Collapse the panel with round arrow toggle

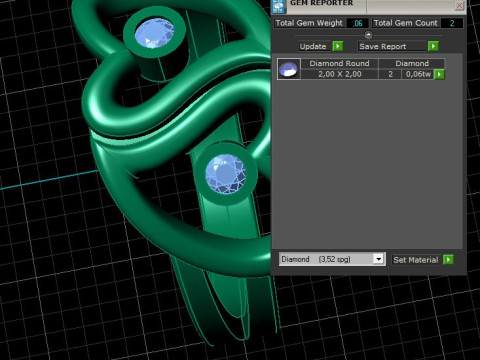(368, 35)
